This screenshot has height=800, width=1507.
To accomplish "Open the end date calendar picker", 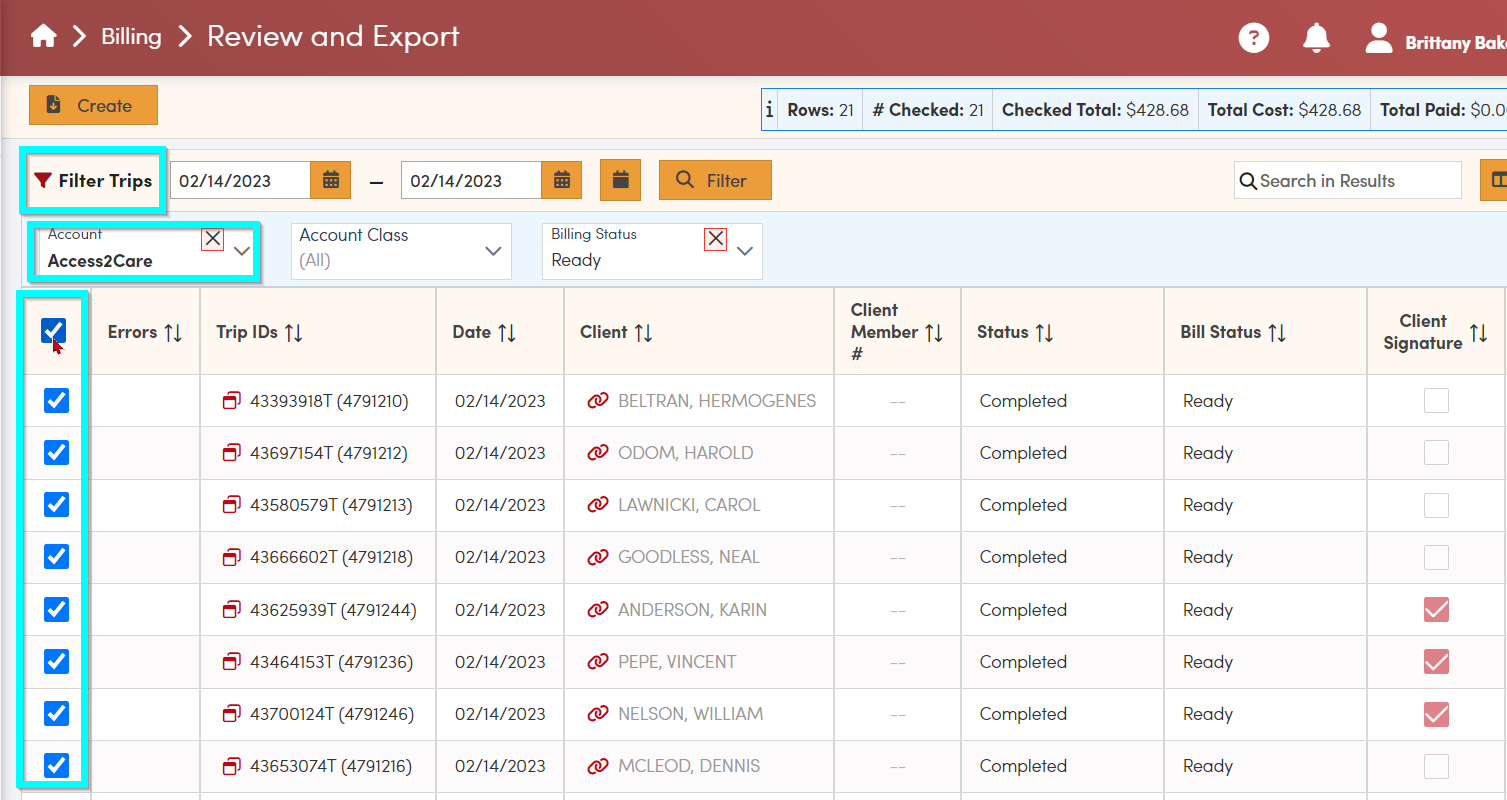I will coord(562,181).
